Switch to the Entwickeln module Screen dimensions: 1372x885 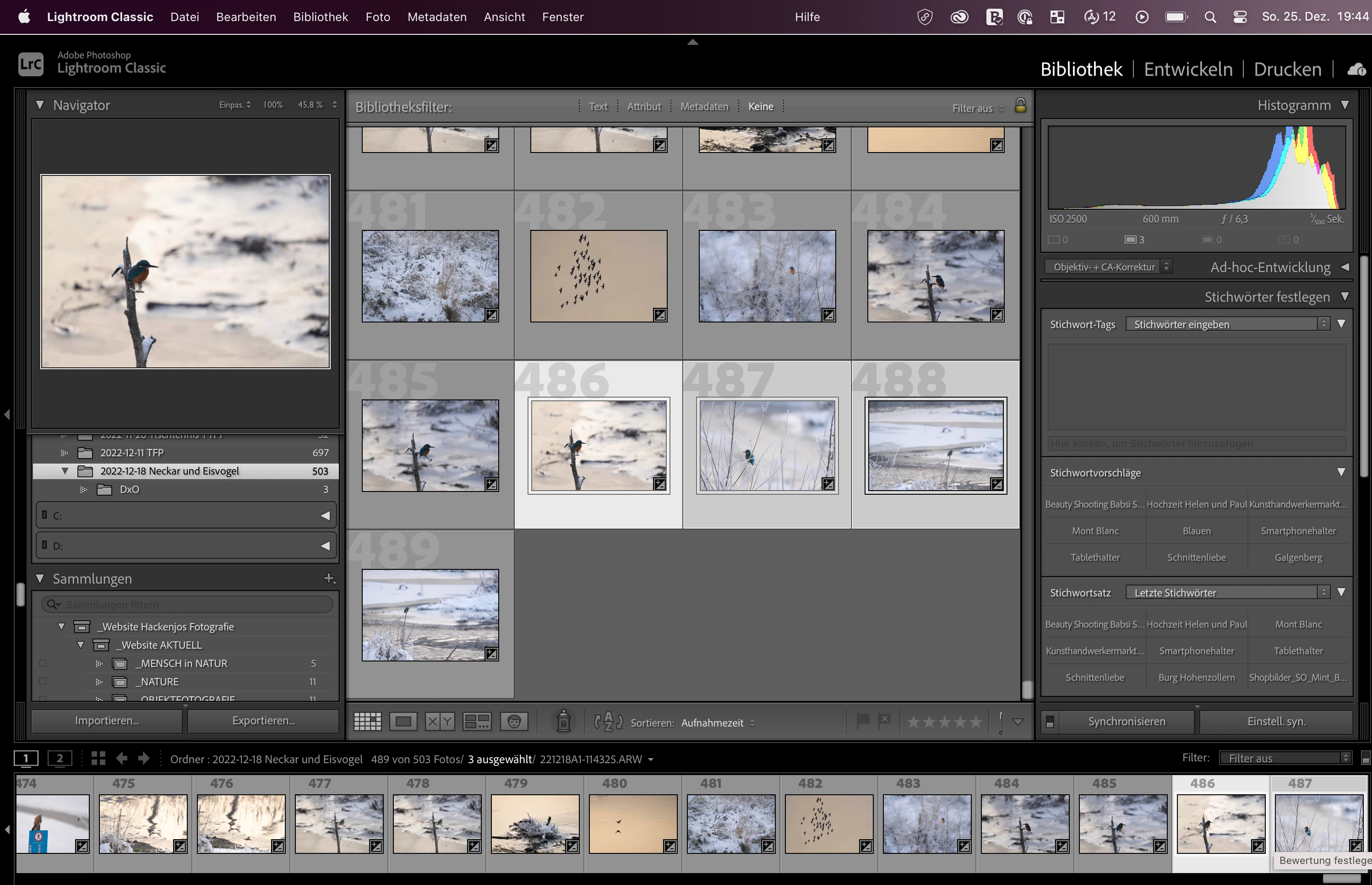(1187, 70)
